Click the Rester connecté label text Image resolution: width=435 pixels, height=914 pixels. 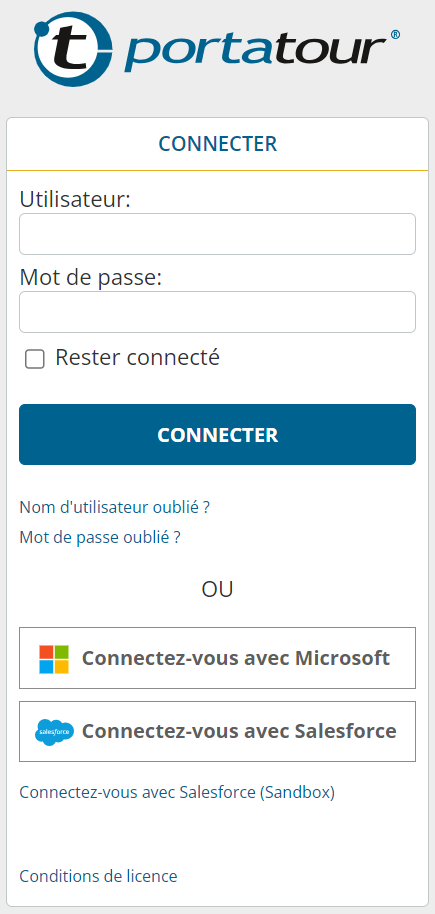point(137,357)
